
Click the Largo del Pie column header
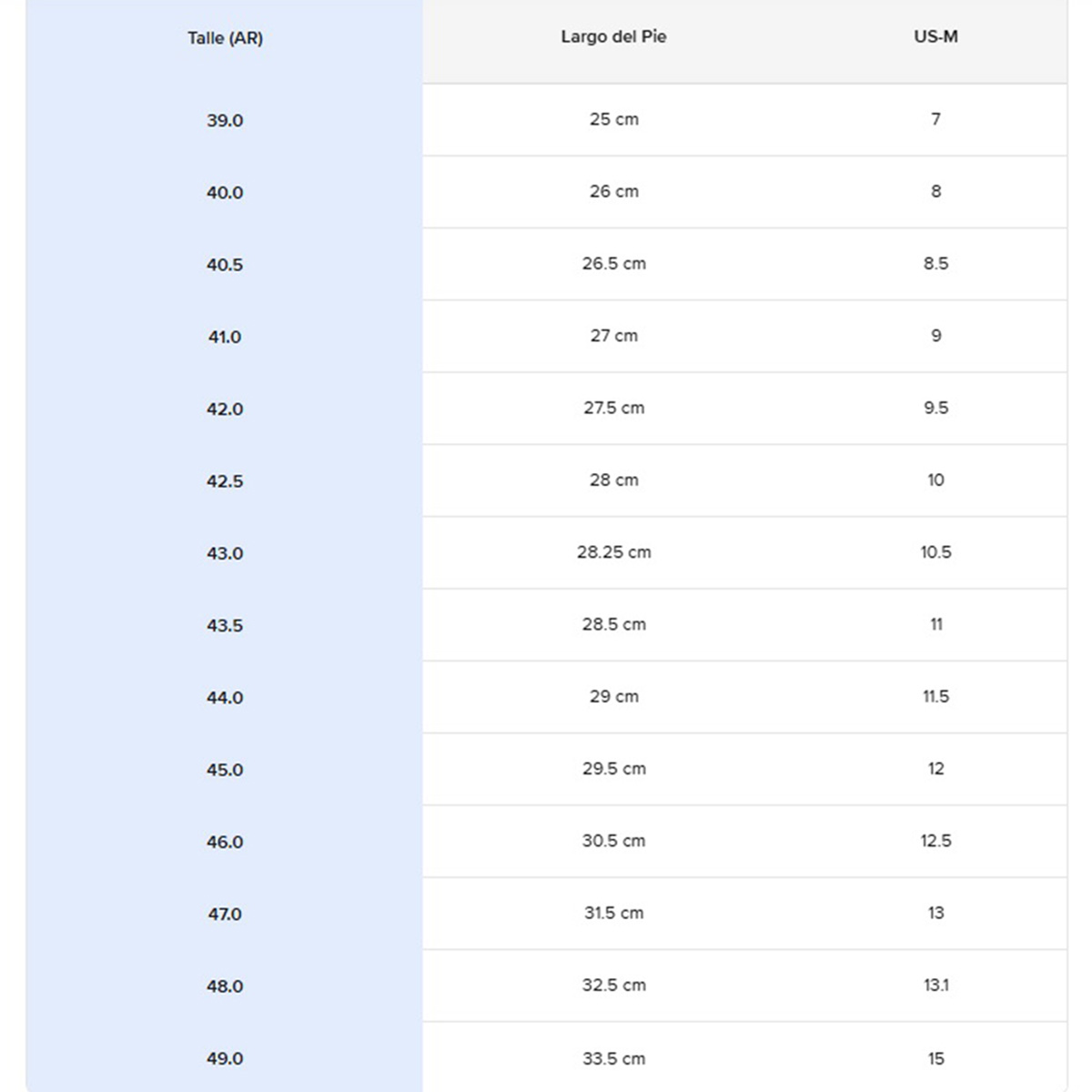coord(613,37)
